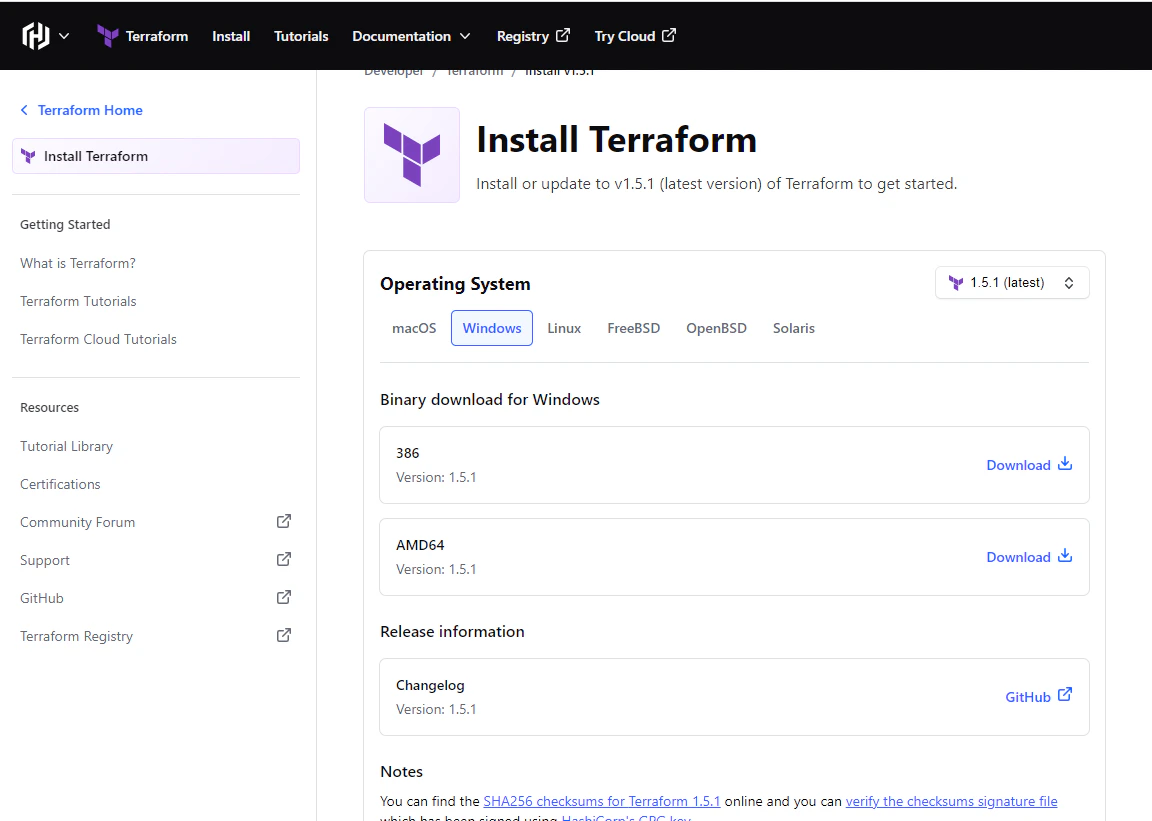Open the Registry external link

(533, 36)
